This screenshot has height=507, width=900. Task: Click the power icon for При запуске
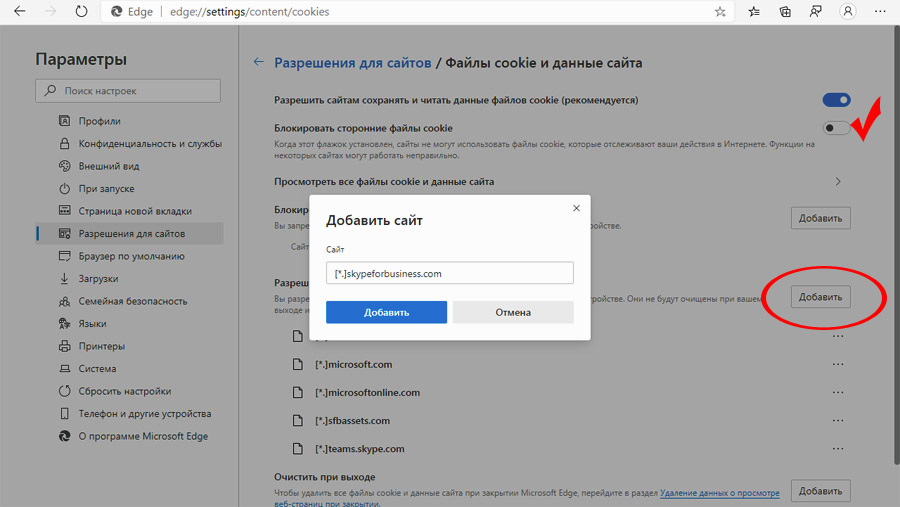64,188
